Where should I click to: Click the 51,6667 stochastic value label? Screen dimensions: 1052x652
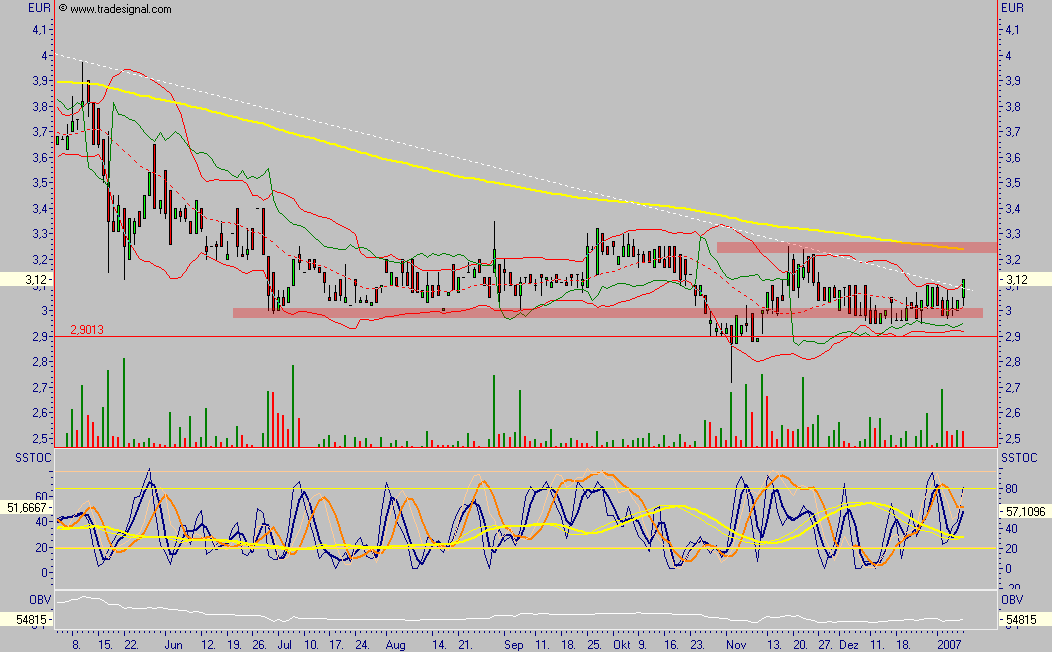(x=25, y=507)
